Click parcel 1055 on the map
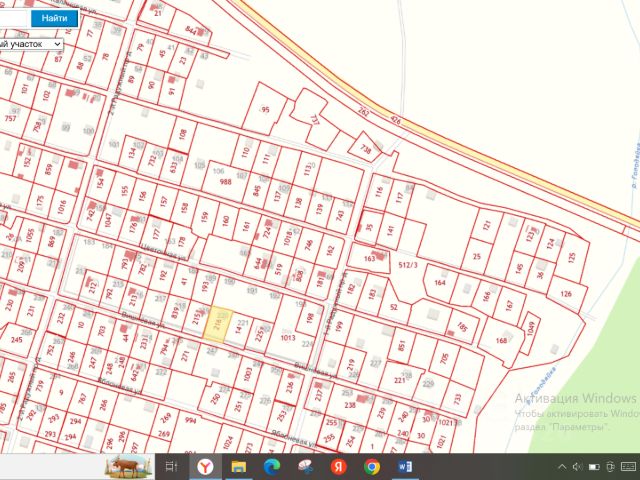 [x=29, y=235]
